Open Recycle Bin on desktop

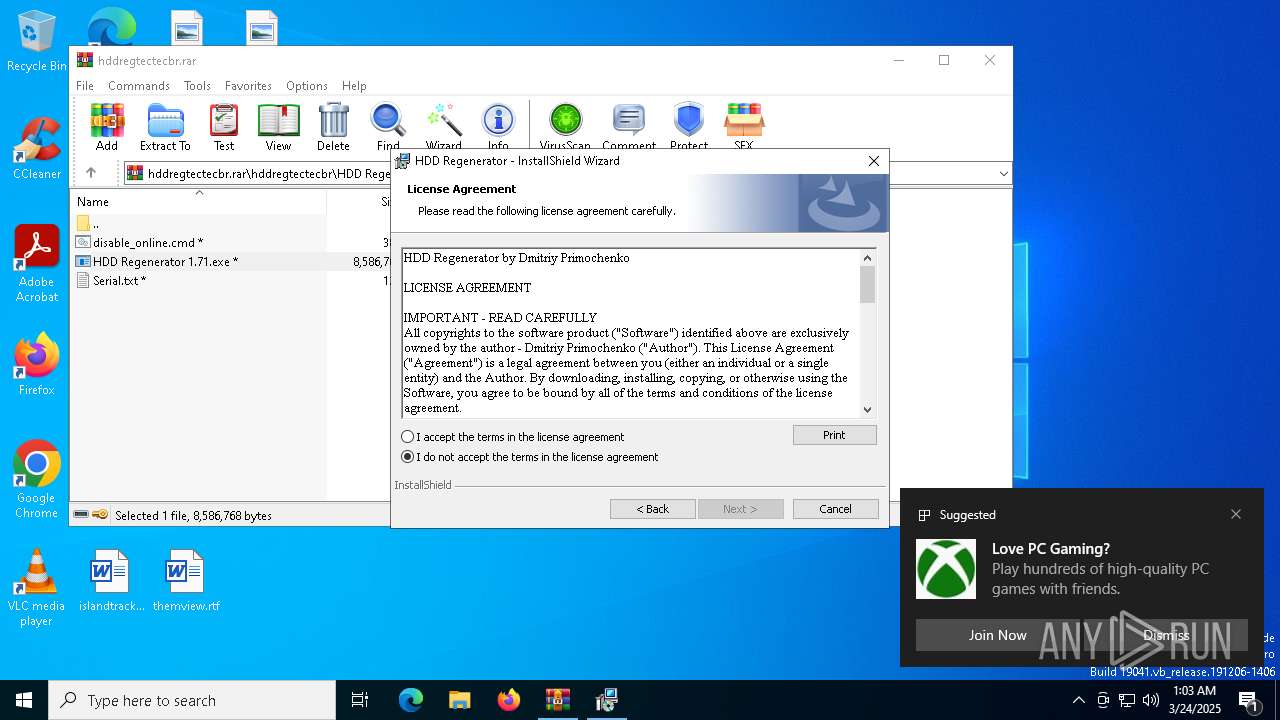pos(36,42)
